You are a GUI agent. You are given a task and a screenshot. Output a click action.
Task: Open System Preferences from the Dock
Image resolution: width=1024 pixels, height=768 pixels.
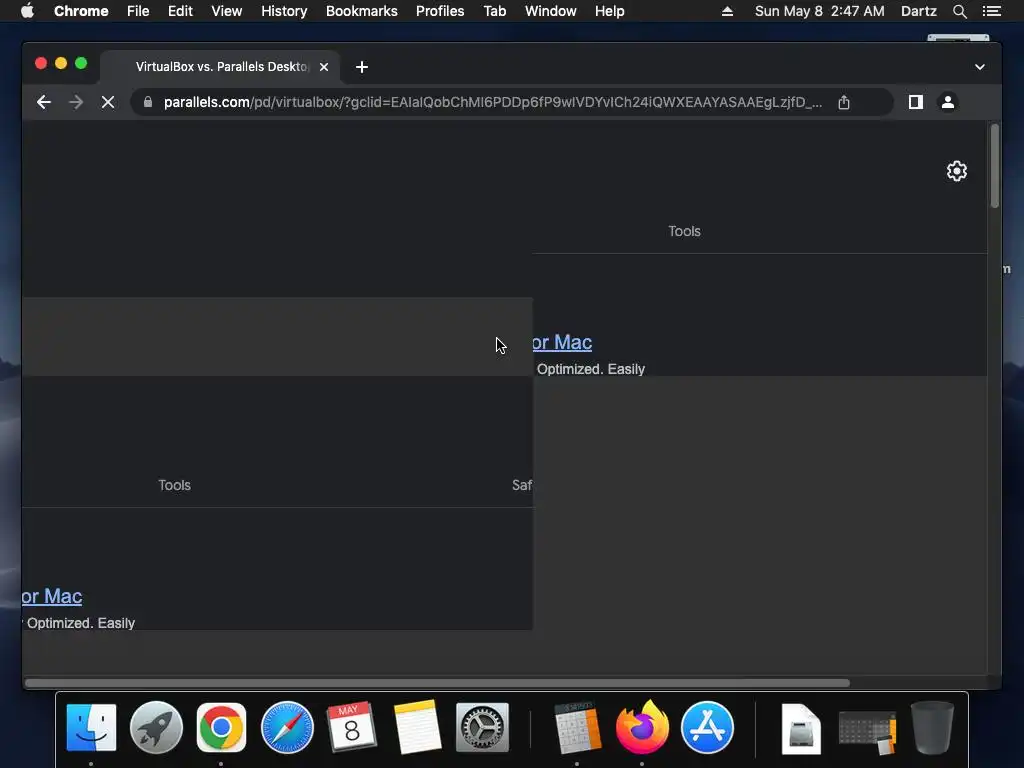click(x=482, y=728)
